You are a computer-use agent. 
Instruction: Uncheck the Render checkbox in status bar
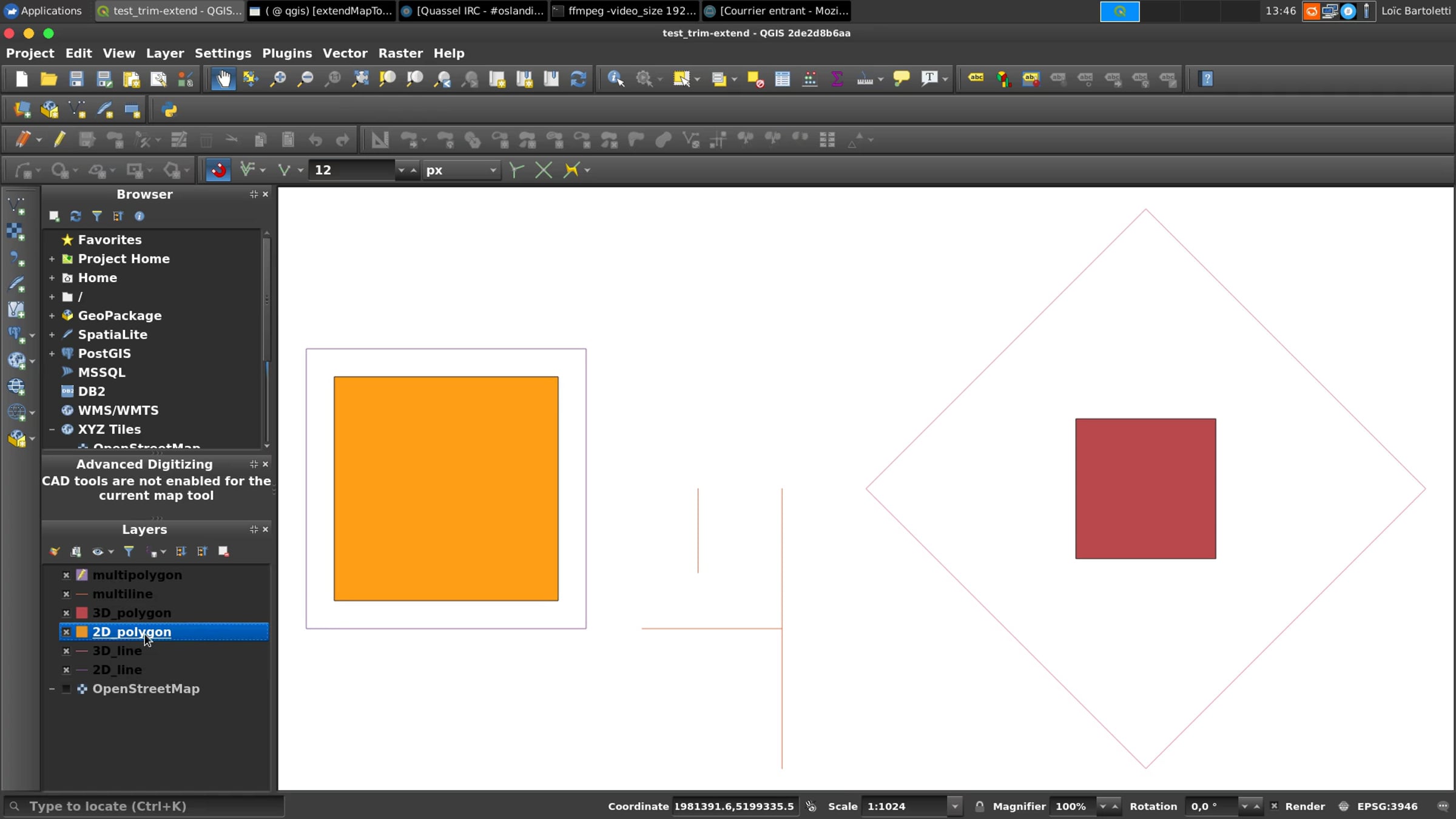[x=1274, y=806]
